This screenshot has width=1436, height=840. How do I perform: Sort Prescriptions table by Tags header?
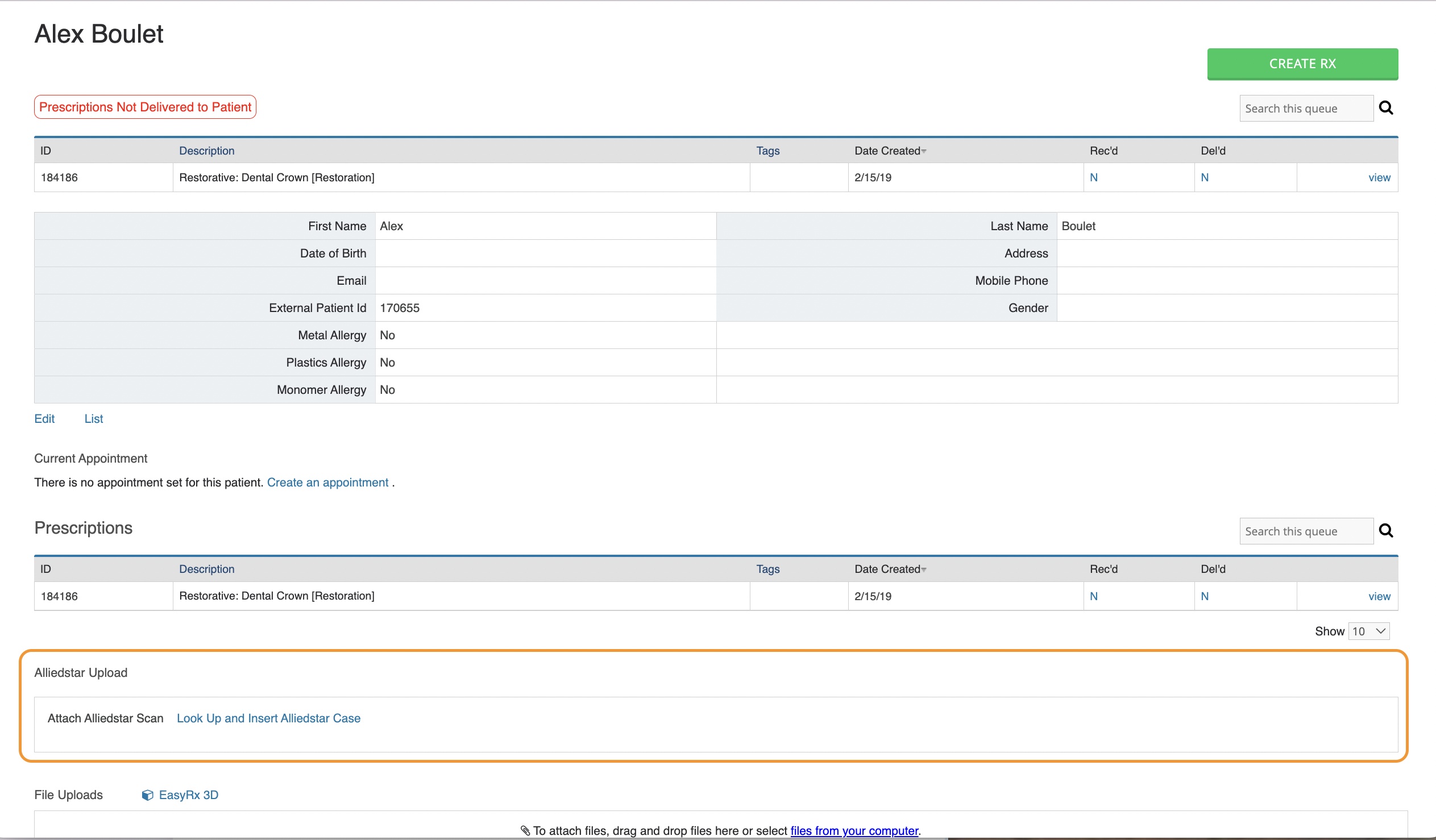pyautogui.click(x=767, y=569)
